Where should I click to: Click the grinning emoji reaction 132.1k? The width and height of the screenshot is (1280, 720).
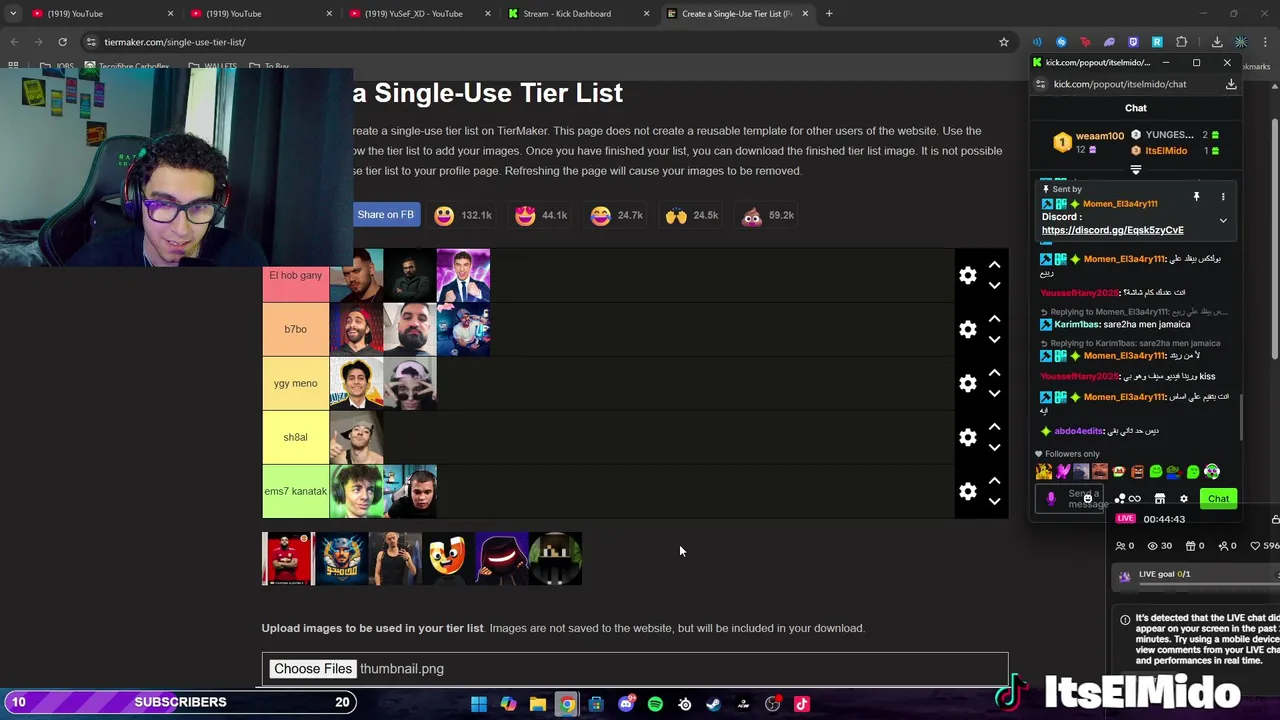tap(463, 215)
